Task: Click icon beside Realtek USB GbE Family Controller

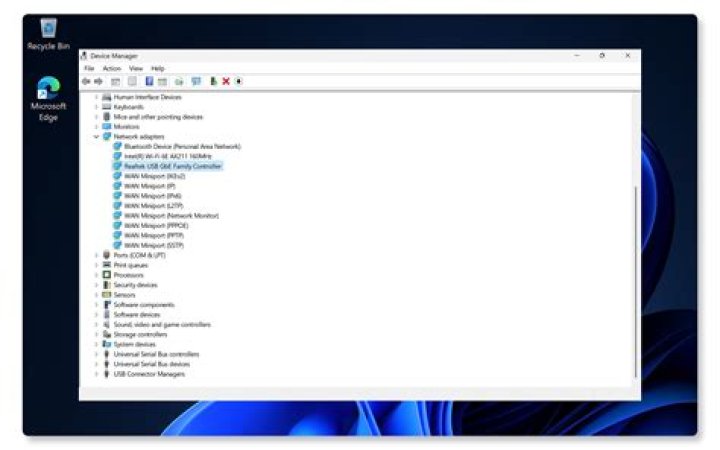Action: pyautogui.click(x=117, y=166)
